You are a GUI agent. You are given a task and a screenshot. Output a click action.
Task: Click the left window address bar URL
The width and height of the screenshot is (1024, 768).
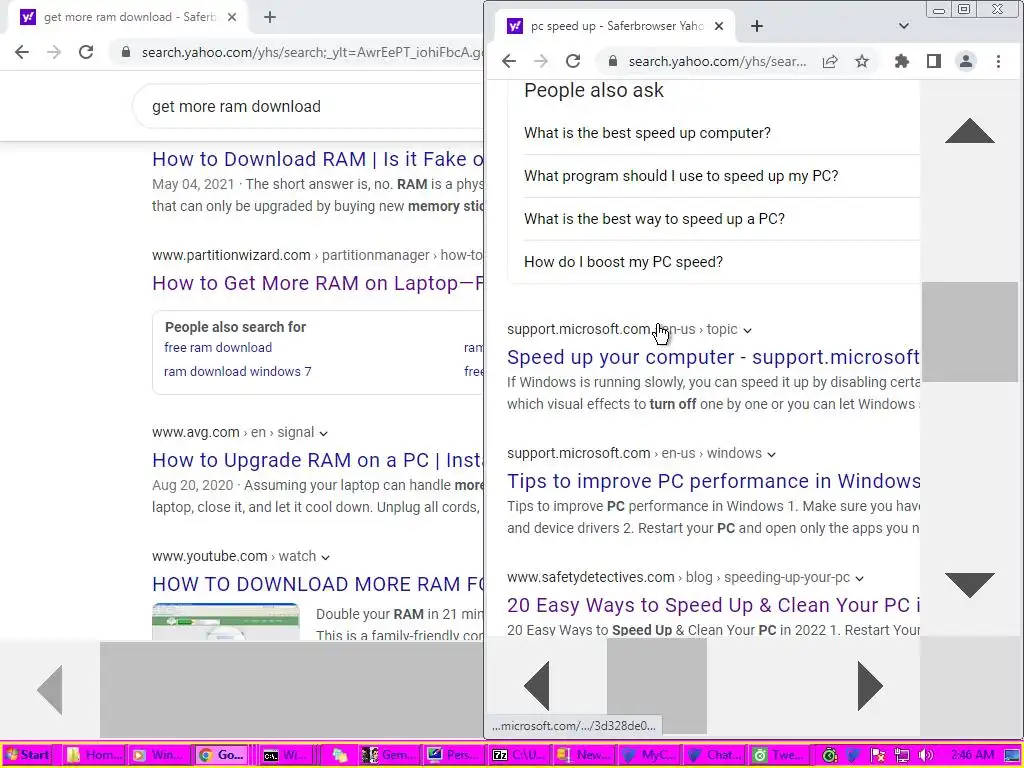click(x=312, y=52)
